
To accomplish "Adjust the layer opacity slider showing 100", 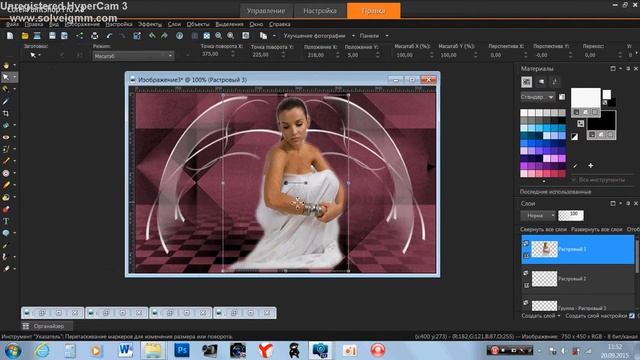I will point(571,216).
